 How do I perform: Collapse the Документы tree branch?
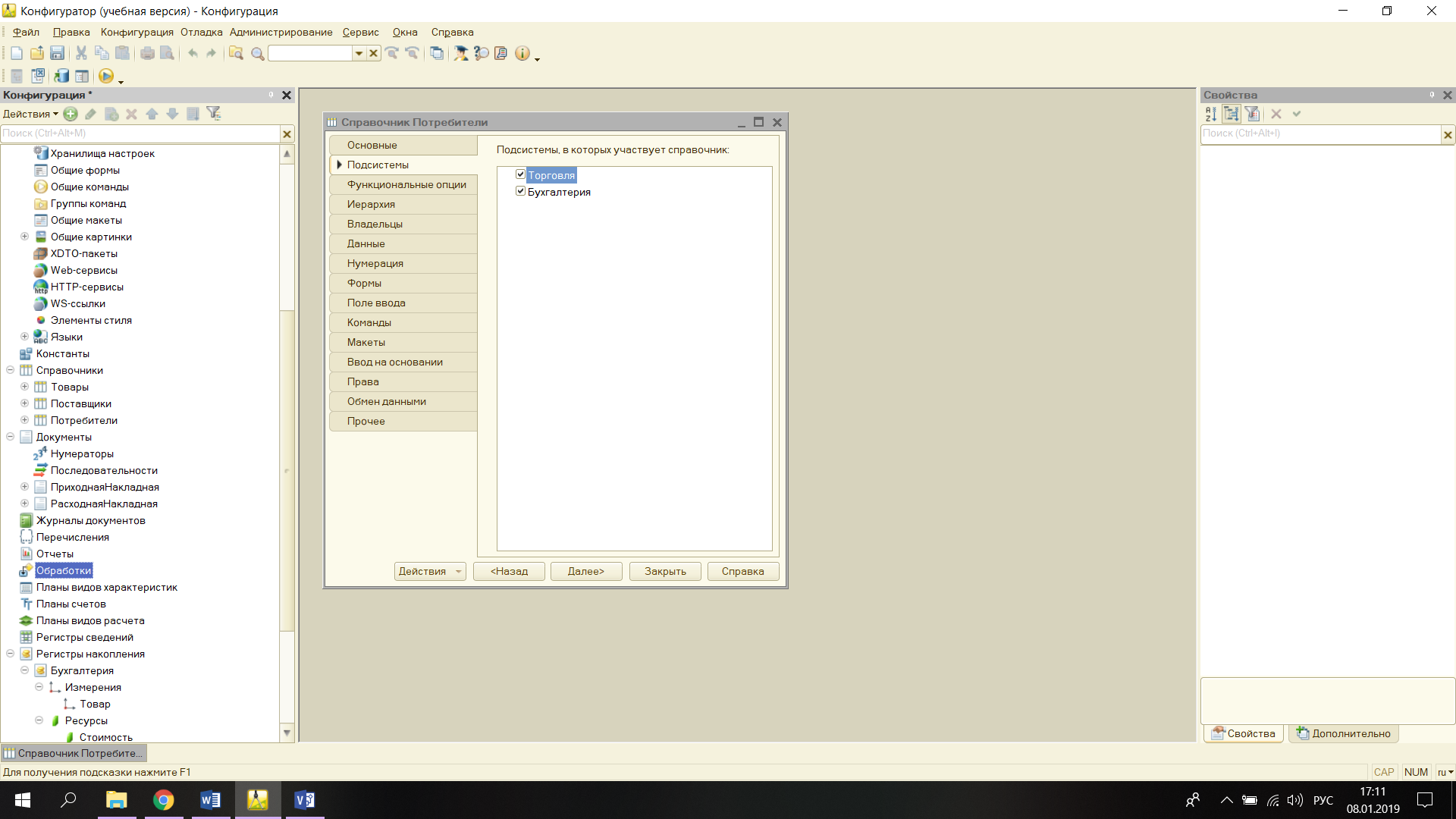(10, 437)
